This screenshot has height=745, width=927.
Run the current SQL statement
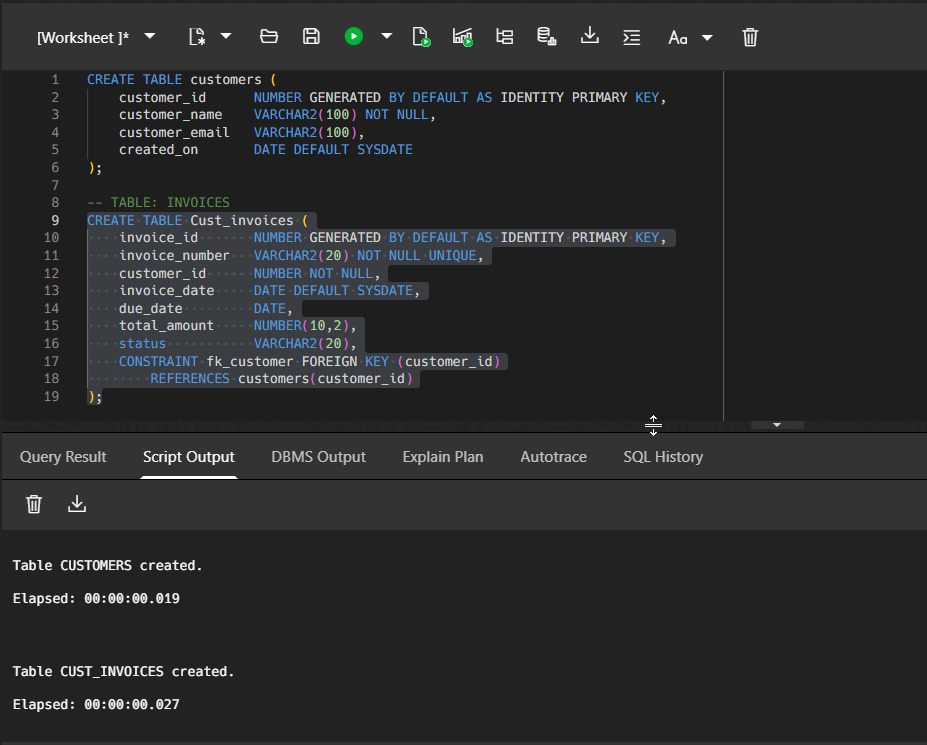353,36
